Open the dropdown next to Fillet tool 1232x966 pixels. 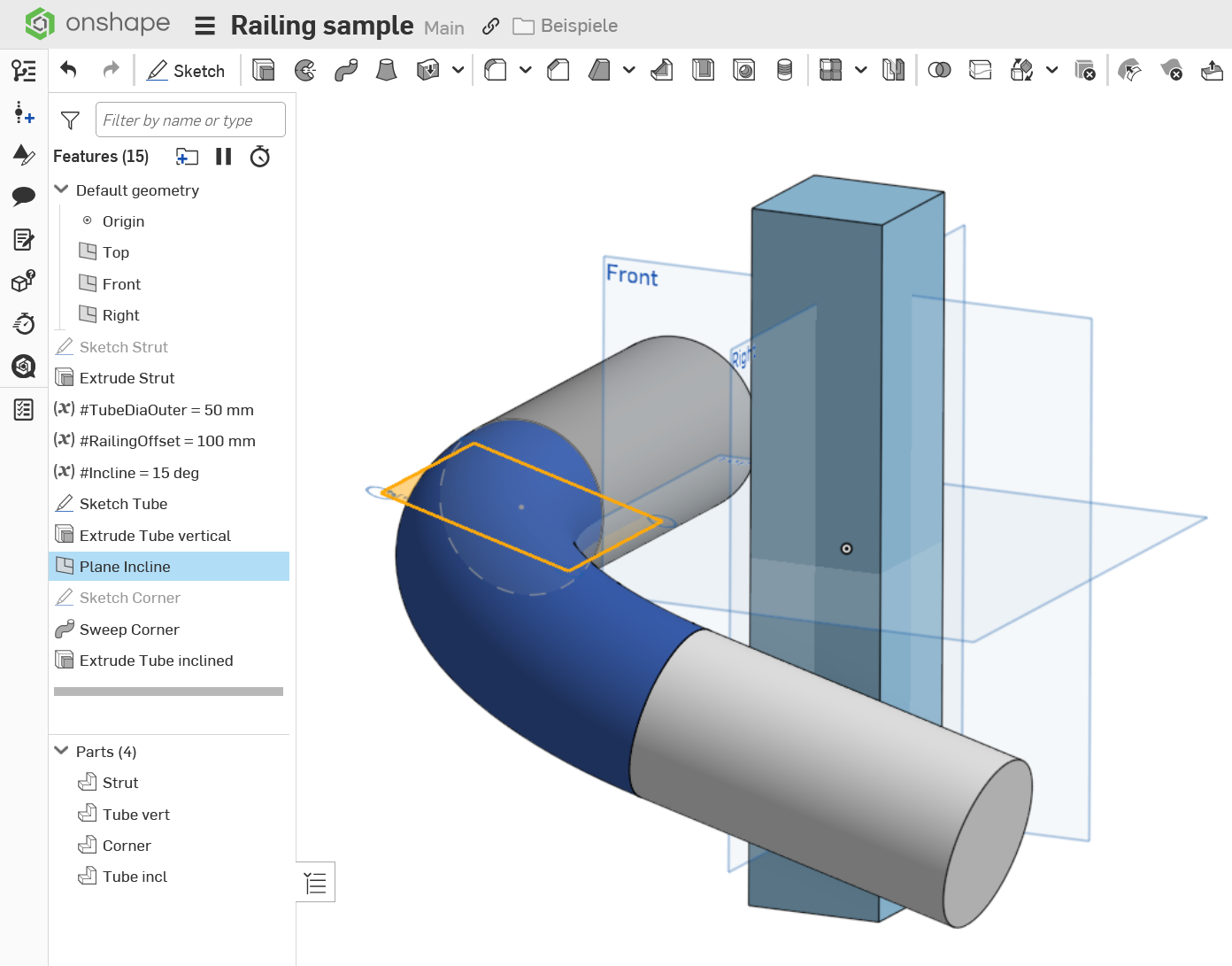click(x=525, y=70)
